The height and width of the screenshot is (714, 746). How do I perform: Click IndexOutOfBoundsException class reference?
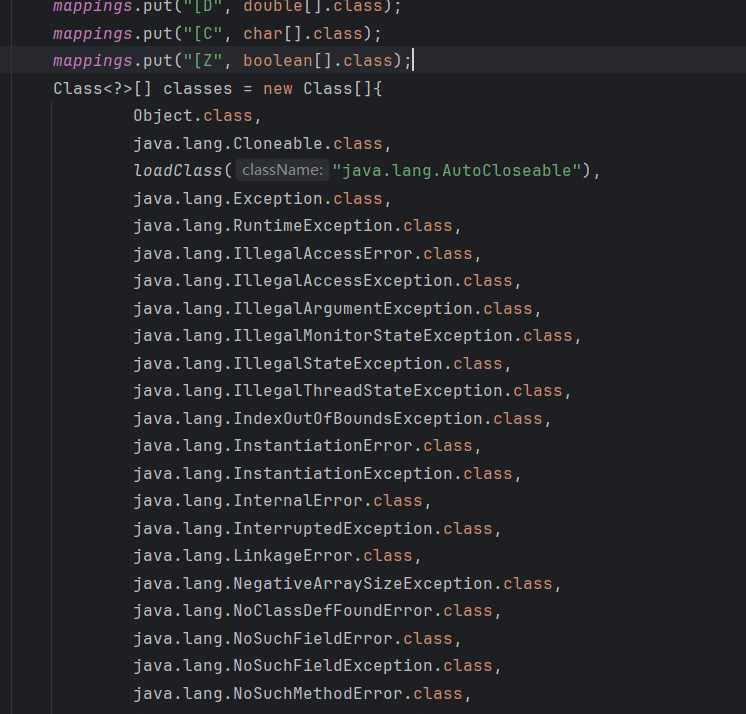pos(362,418)
